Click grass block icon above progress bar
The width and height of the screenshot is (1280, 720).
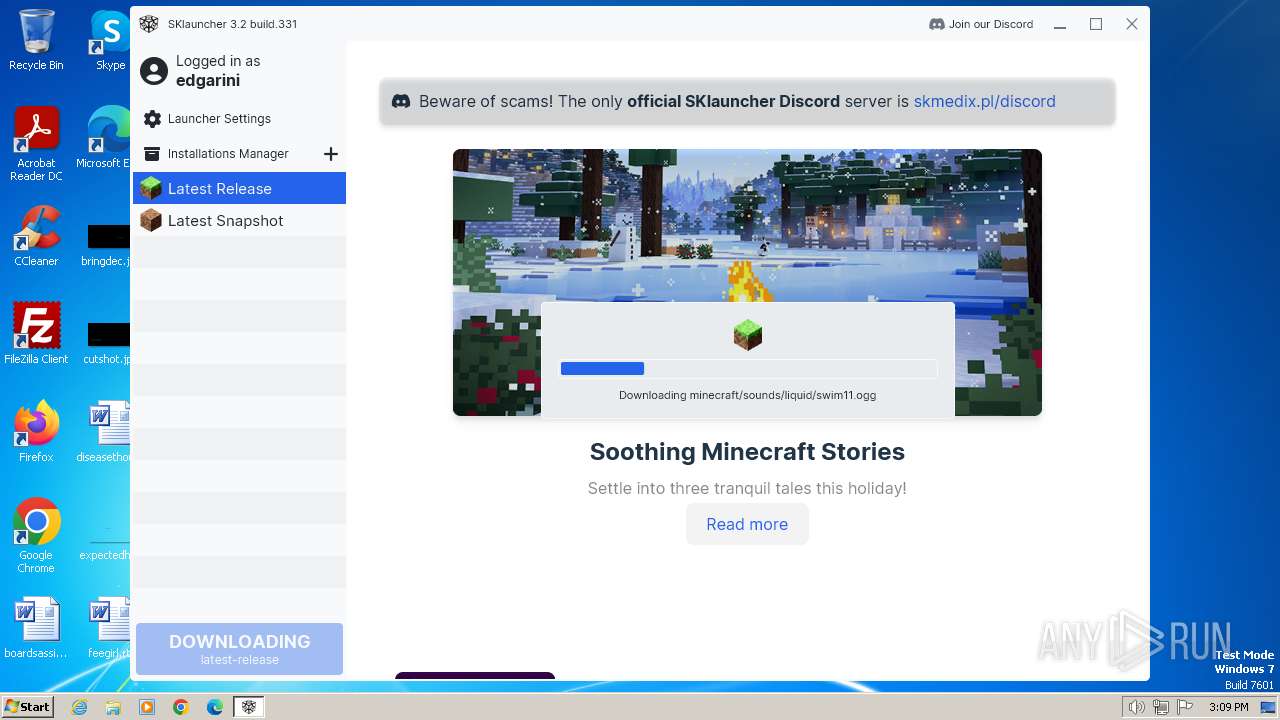[747, 335]
